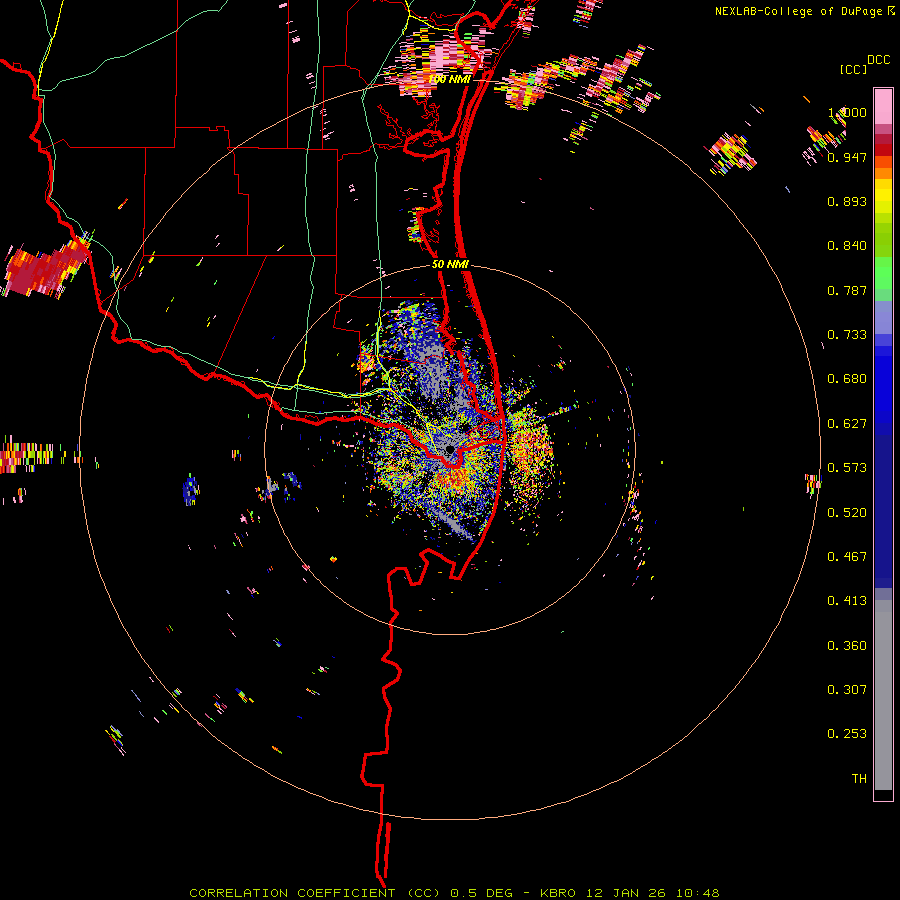Click CORRELATION COEFFICIENT in the bottom caption
Viewport: 900px width, 900px height.
point(292,893)
